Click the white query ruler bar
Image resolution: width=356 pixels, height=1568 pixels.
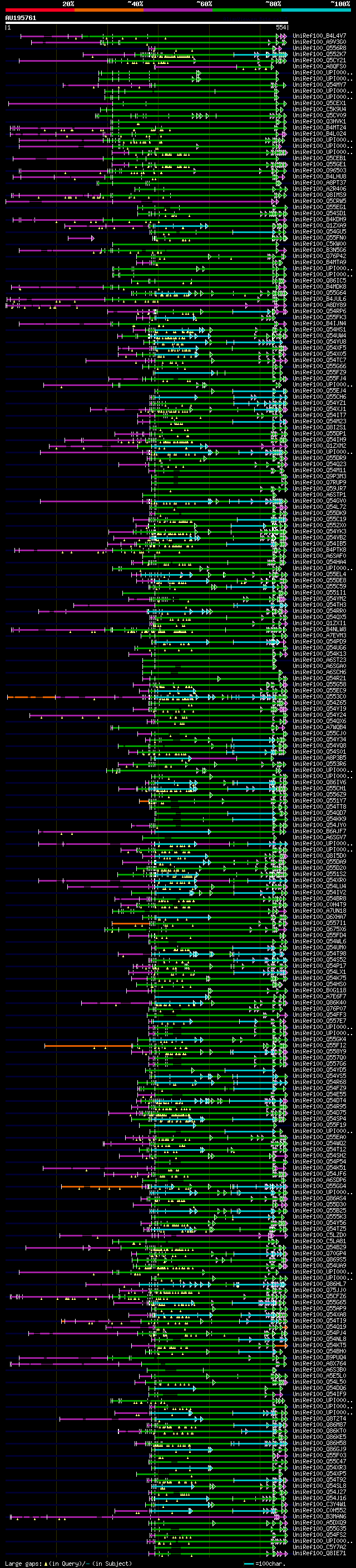pos(147,23)
